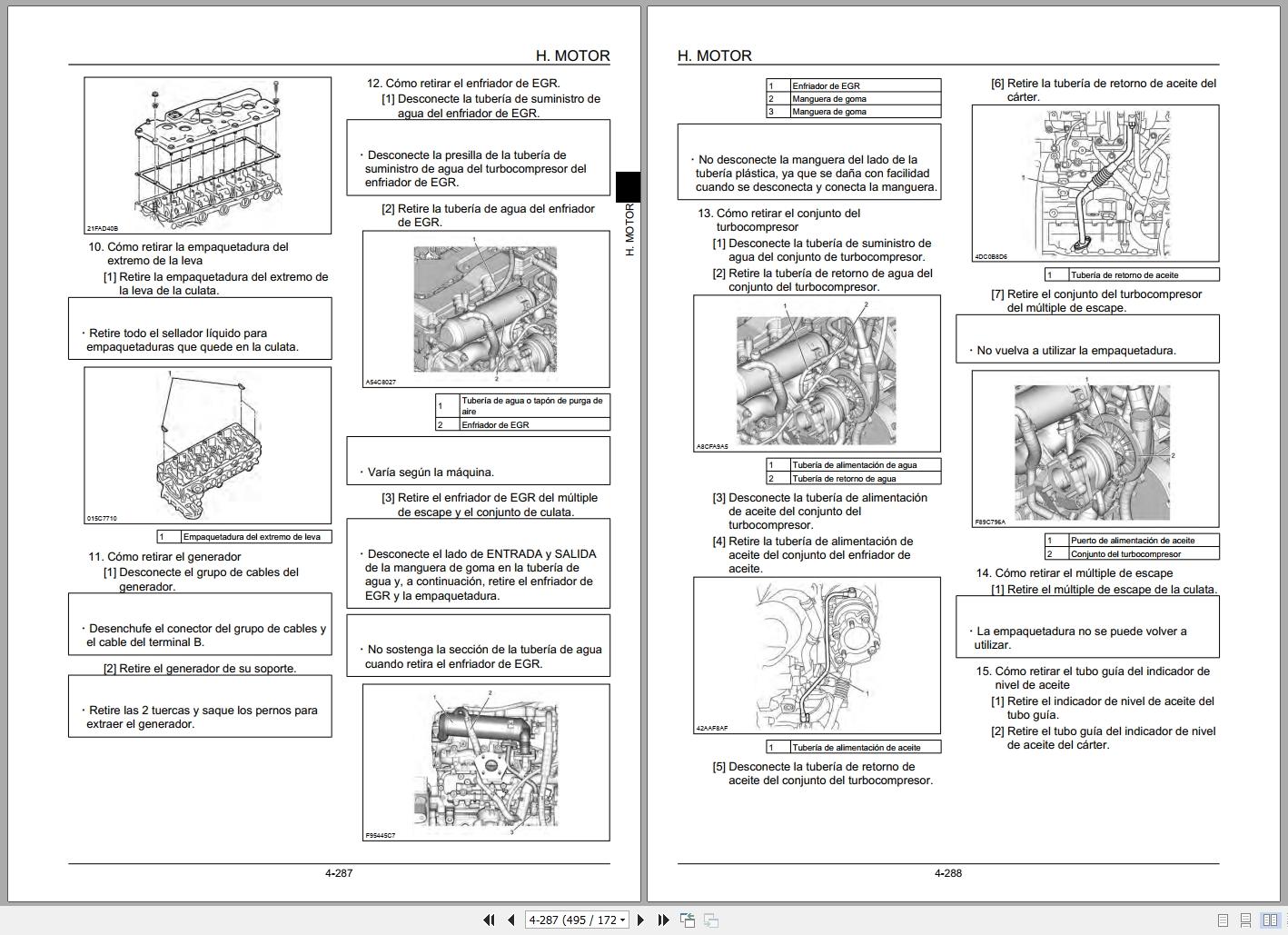Click figure 4DC0B8D6 oil return pipe illustration
The height and width of the screenshot is (935, 1288).
[x=1095, y=182]
